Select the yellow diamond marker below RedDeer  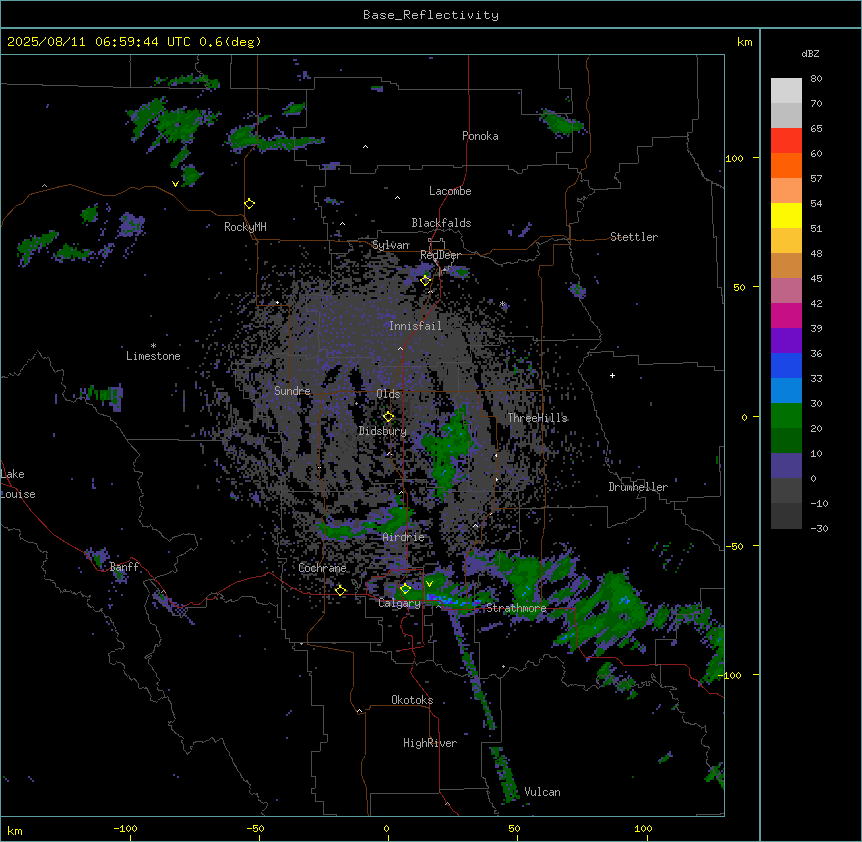click(x=426, y=280)
